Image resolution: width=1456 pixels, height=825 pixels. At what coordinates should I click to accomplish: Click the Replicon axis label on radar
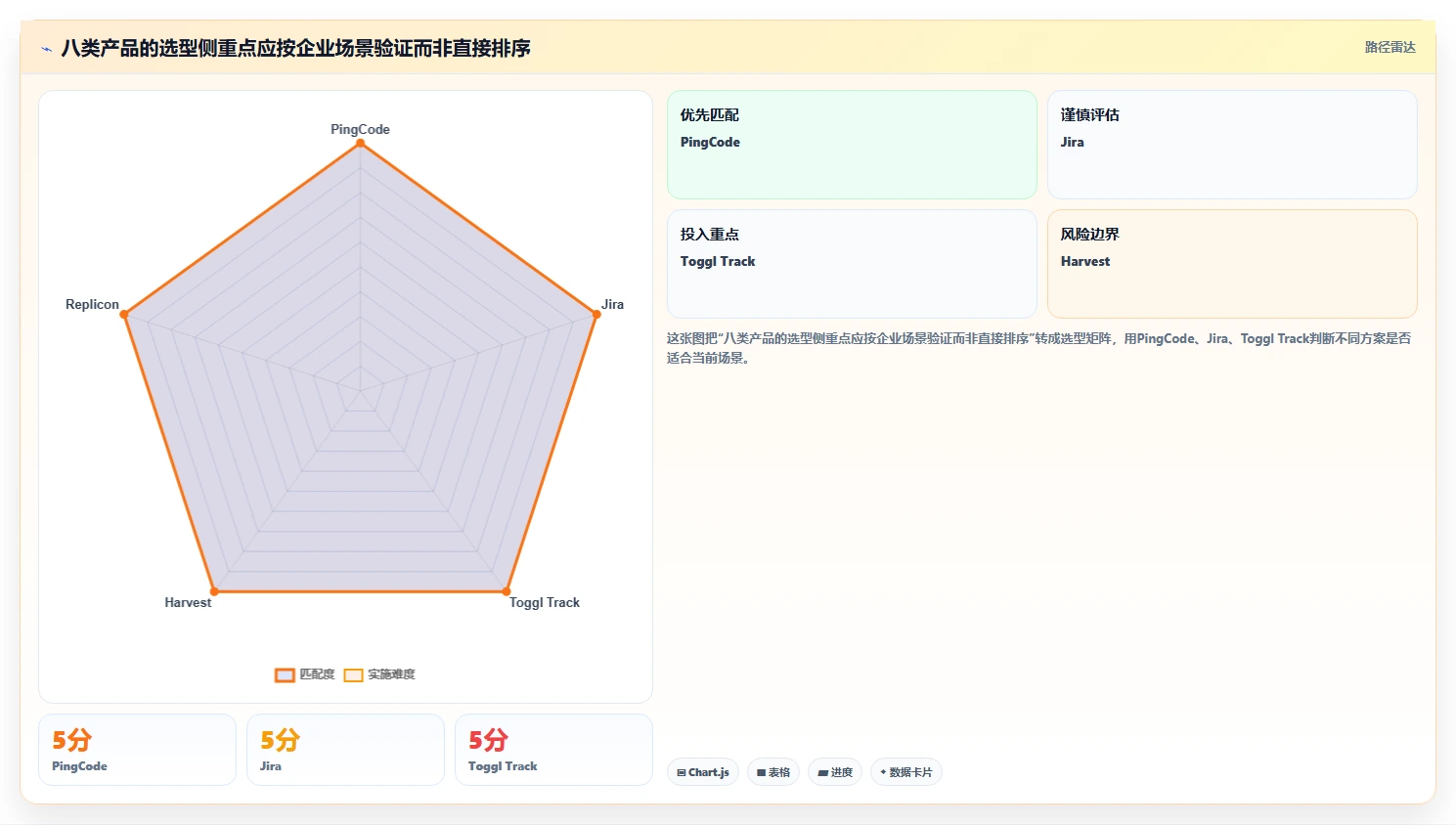coord(92,304)
